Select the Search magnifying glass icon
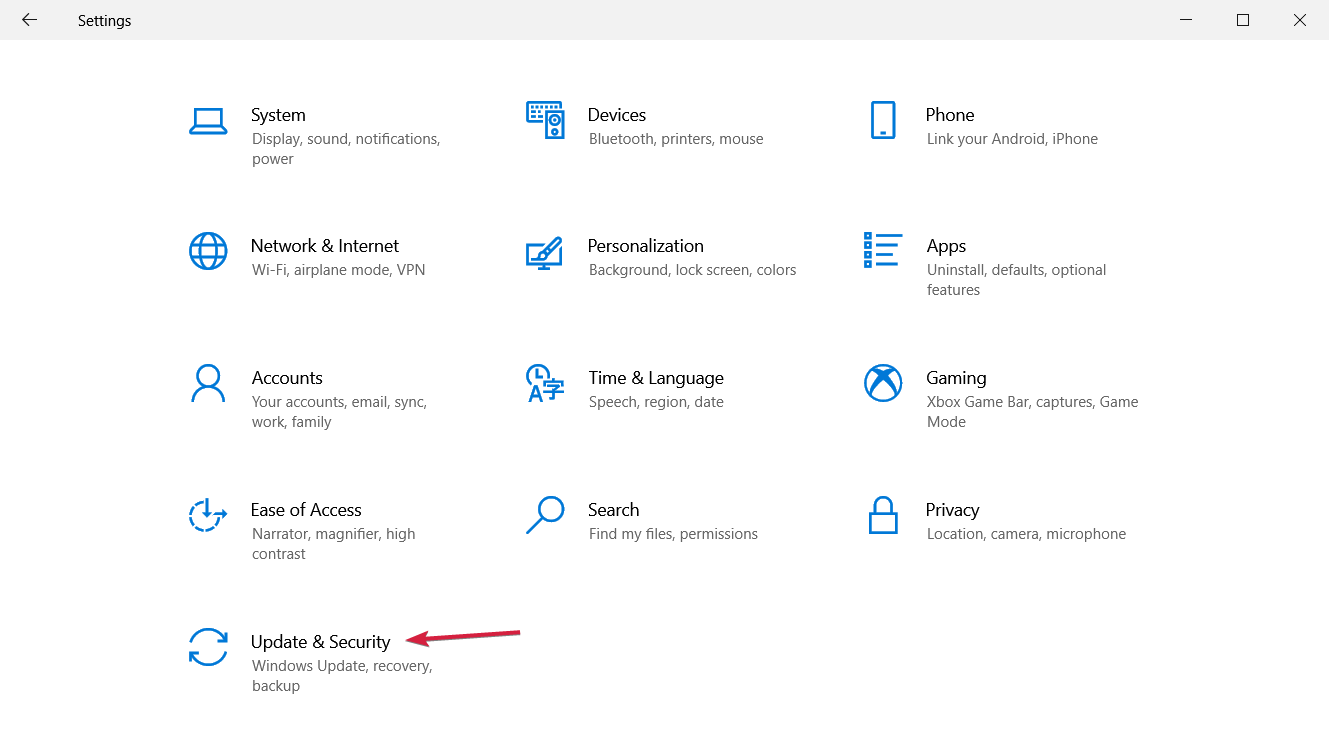The width and height of the screenshot is (1329, 743). click(x=545, y=515)
